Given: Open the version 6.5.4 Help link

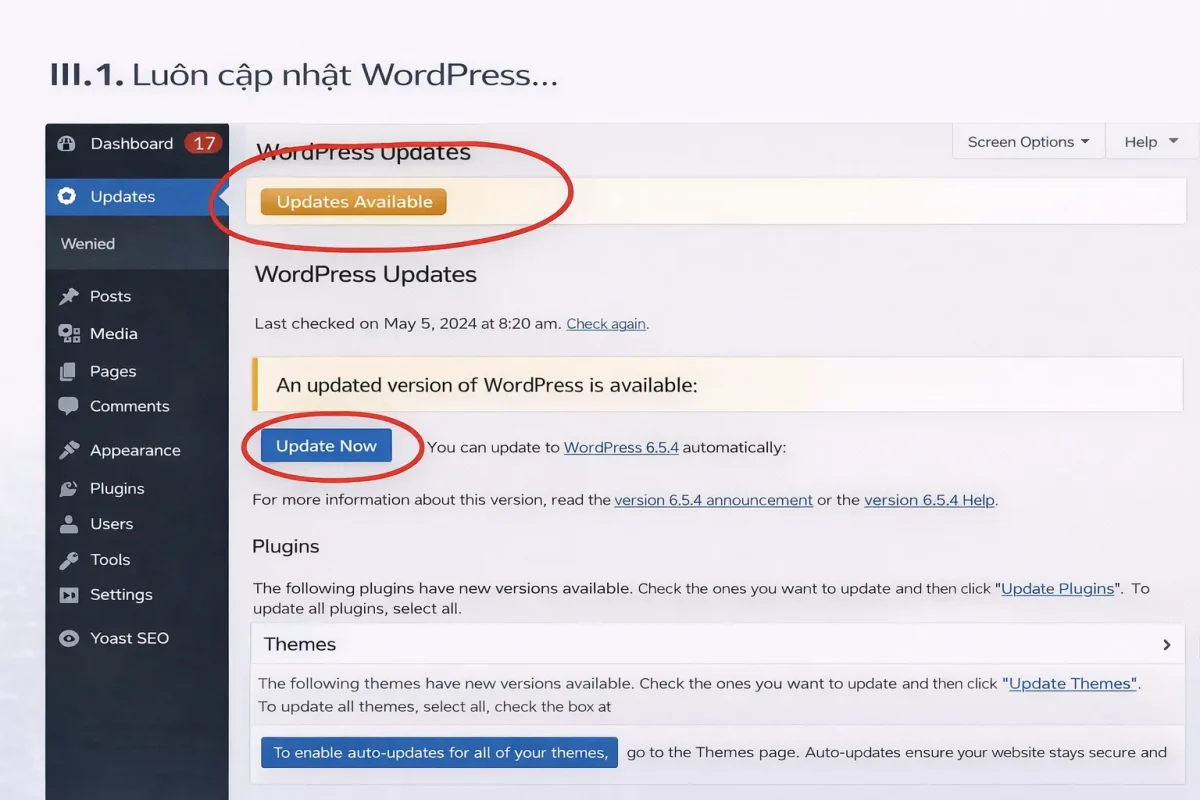Looking at the screenshot, I should [929, 500].
